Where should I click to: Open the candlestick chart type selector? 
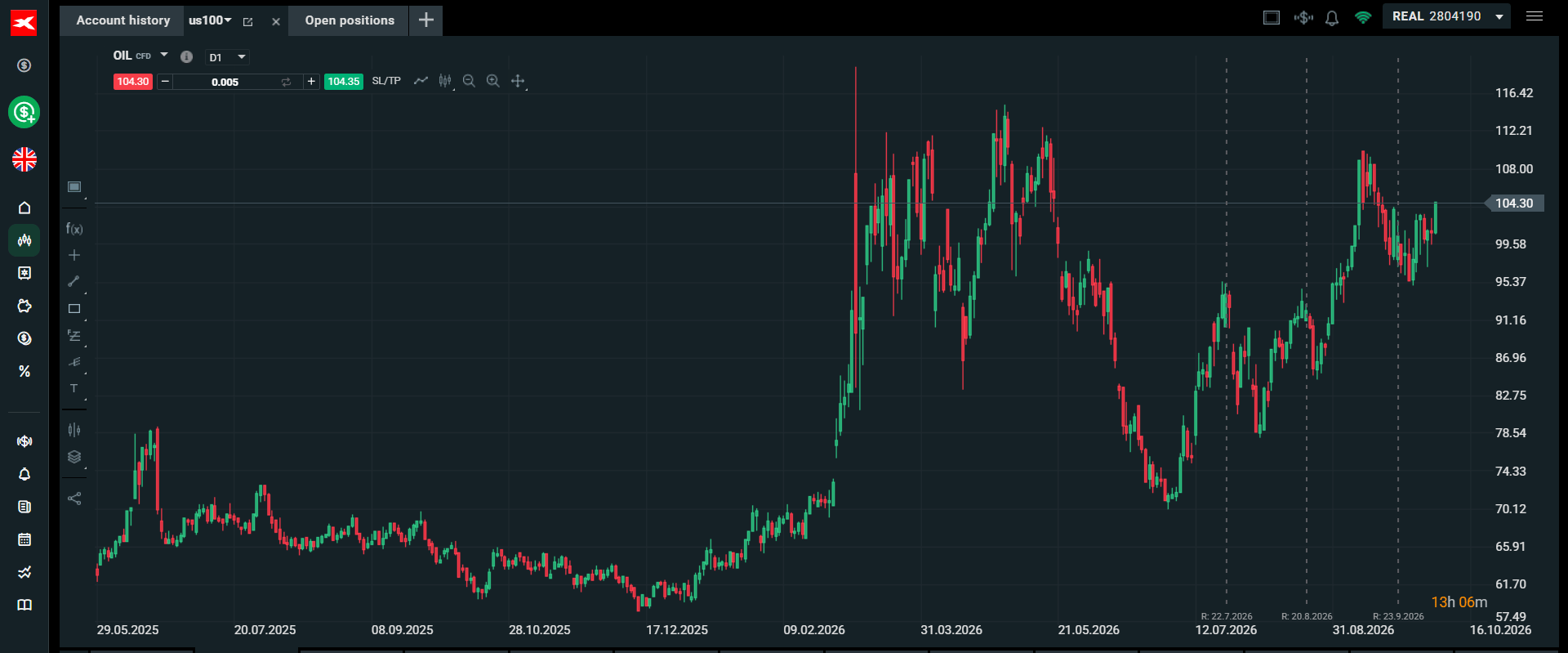[445, 81]
